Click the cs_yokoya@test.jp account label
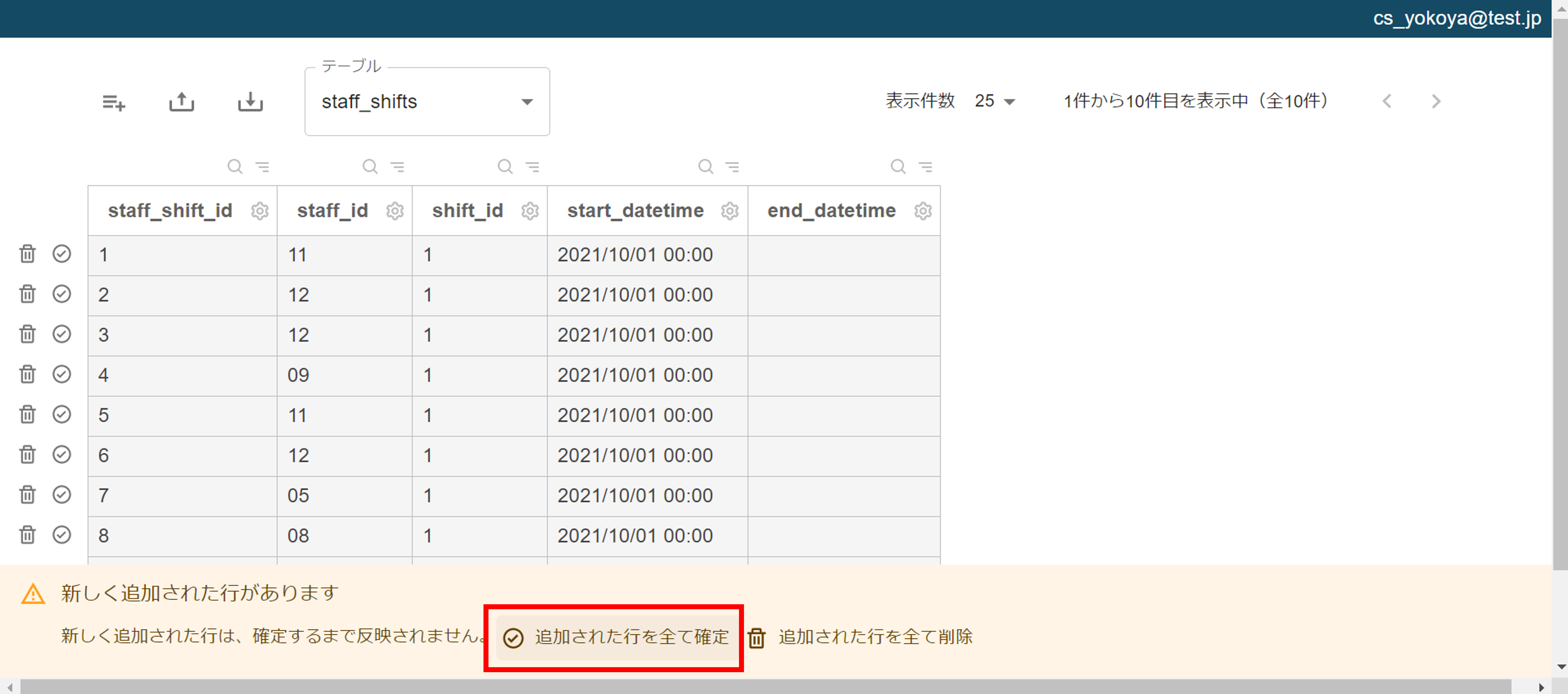Image resolution: width=1568 pixels, height=694 pixels. (x=1457, y=18)
